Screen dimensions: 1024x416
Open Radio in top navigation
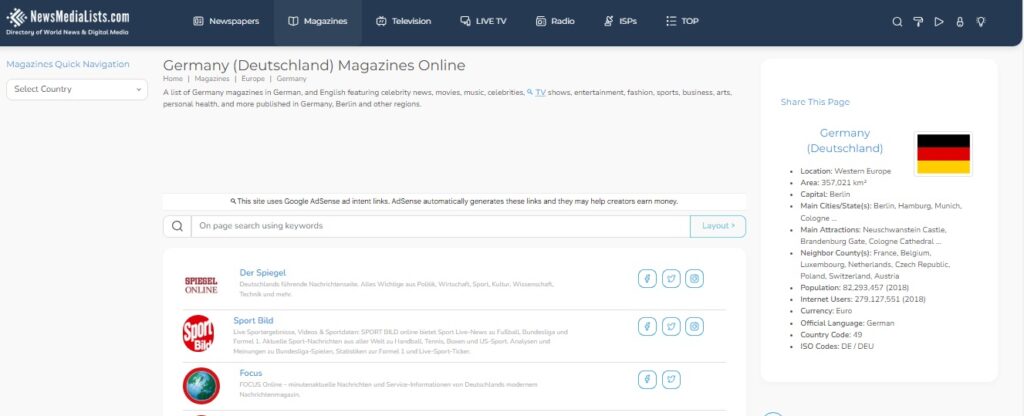555,22
